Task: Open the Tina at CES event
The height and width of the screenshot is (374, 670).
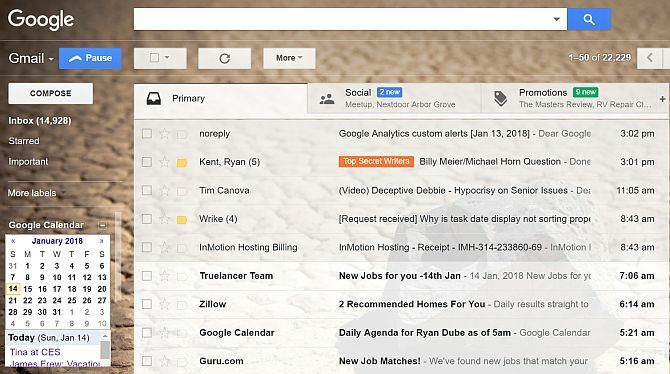Action: click(x=35, y=352)
